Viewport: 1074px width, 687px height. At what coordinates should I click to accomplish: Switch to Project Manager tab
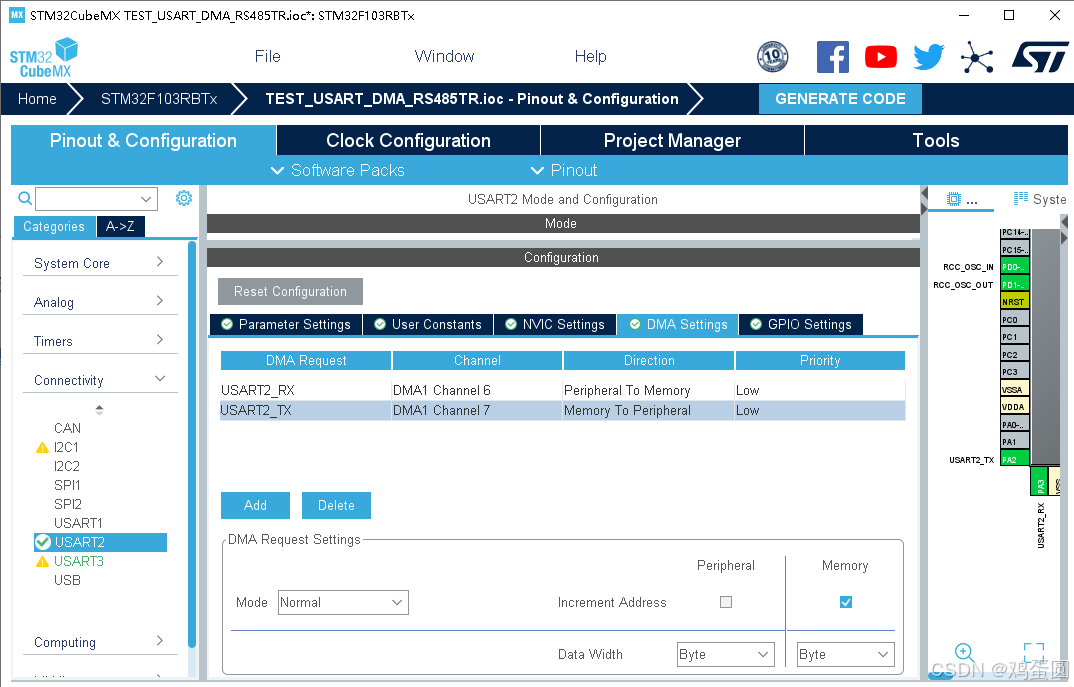[672, 140]
